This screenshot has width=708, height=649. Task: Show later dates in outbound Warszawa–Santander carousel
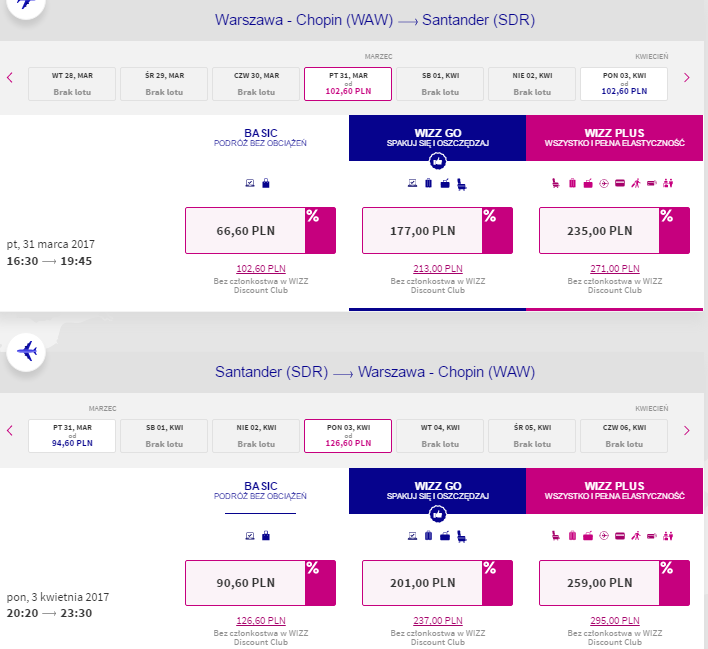tap(687, 78)
